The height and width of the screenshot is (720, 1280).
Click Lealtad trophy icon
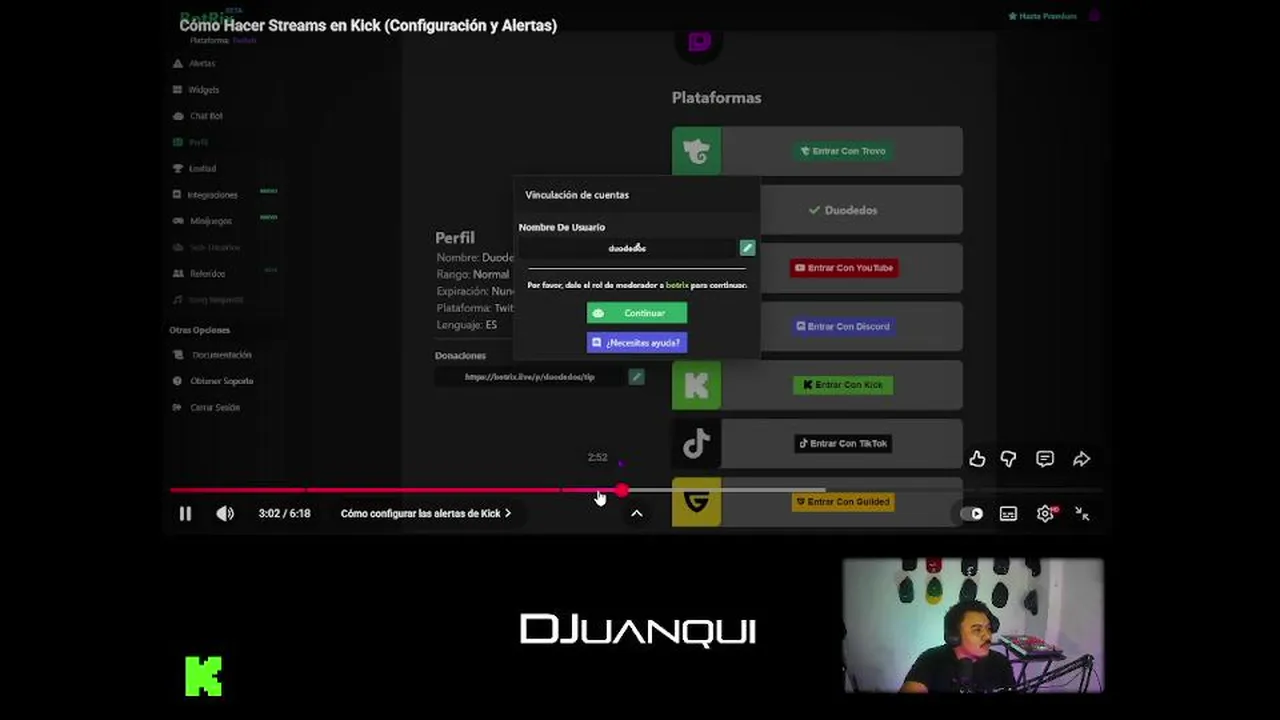click(x=177, y=168)
